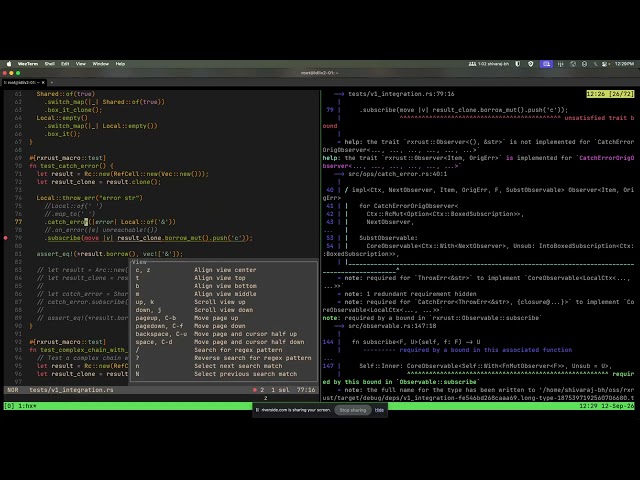Screen dimensions: 640x480
Task: Click 'unsatisfied trait bound' error text in right pane
Action: tap(600, 118)
